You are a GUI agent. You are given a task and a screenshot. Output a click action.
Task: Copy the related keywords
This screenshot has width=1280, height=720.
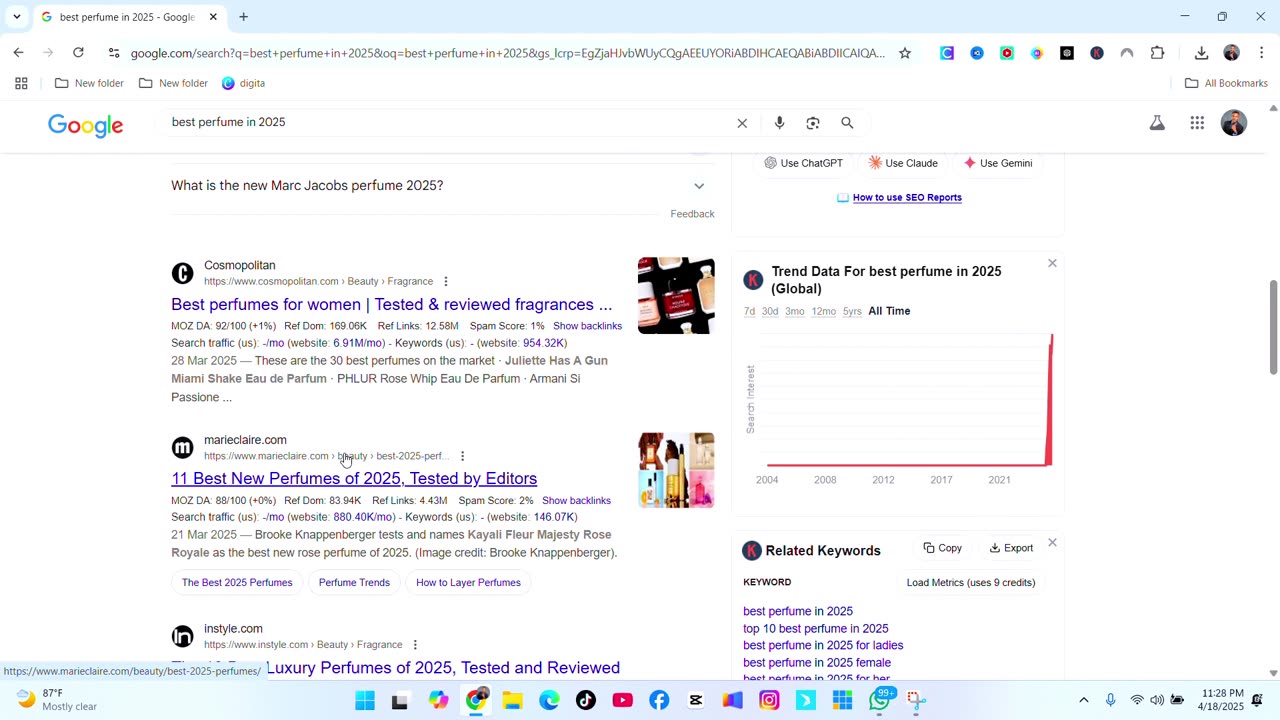[942, 548]
